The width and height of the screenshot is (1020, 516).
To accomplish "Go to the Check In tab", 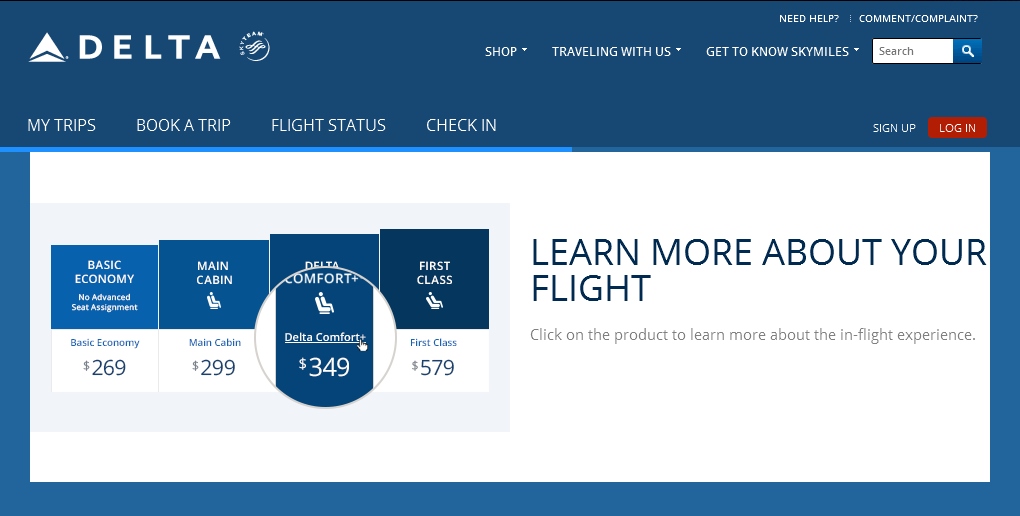I will (461, 125).
